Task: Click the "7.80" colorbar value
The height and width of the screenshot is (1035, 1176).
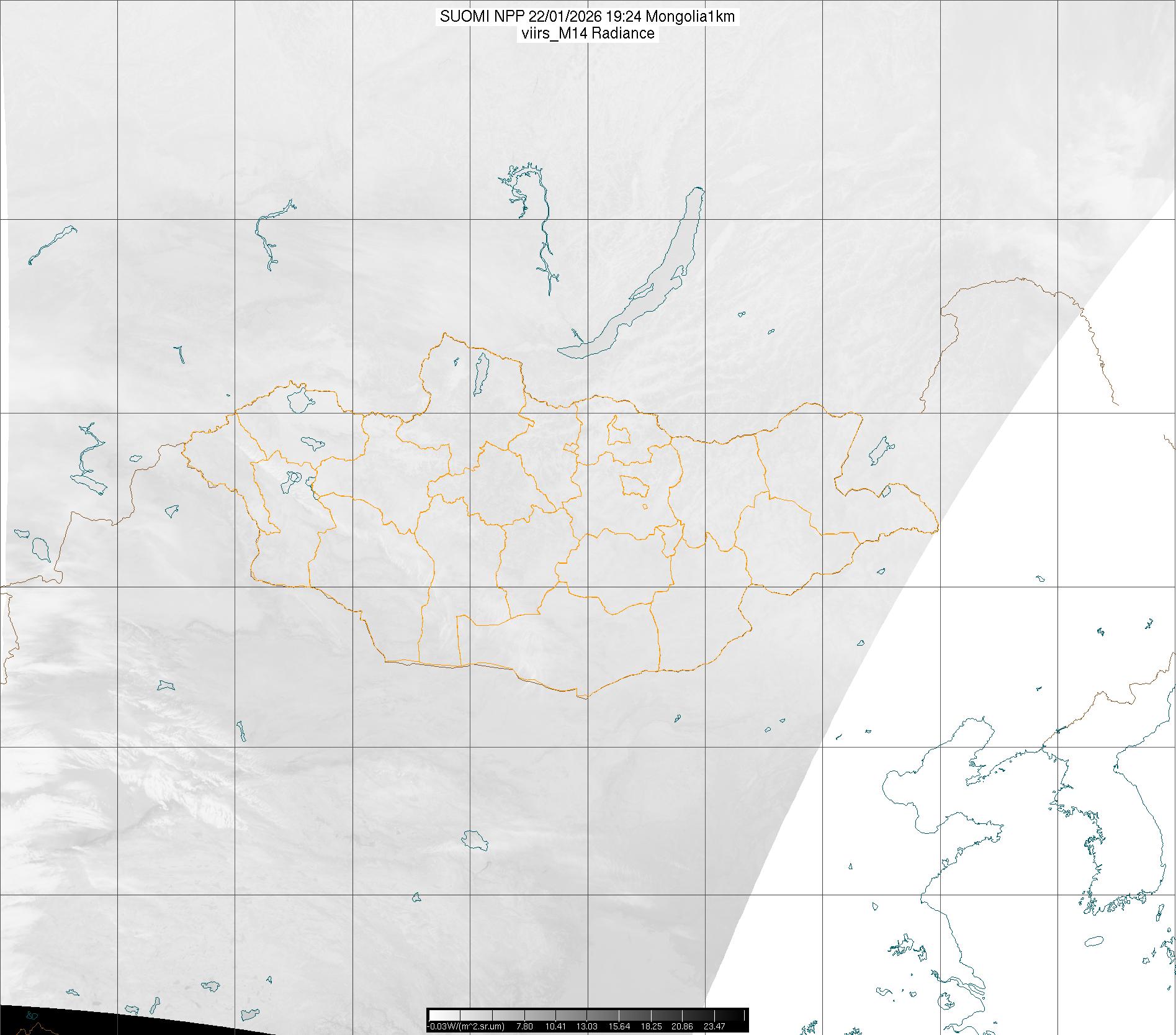Action: point(525,1026)
